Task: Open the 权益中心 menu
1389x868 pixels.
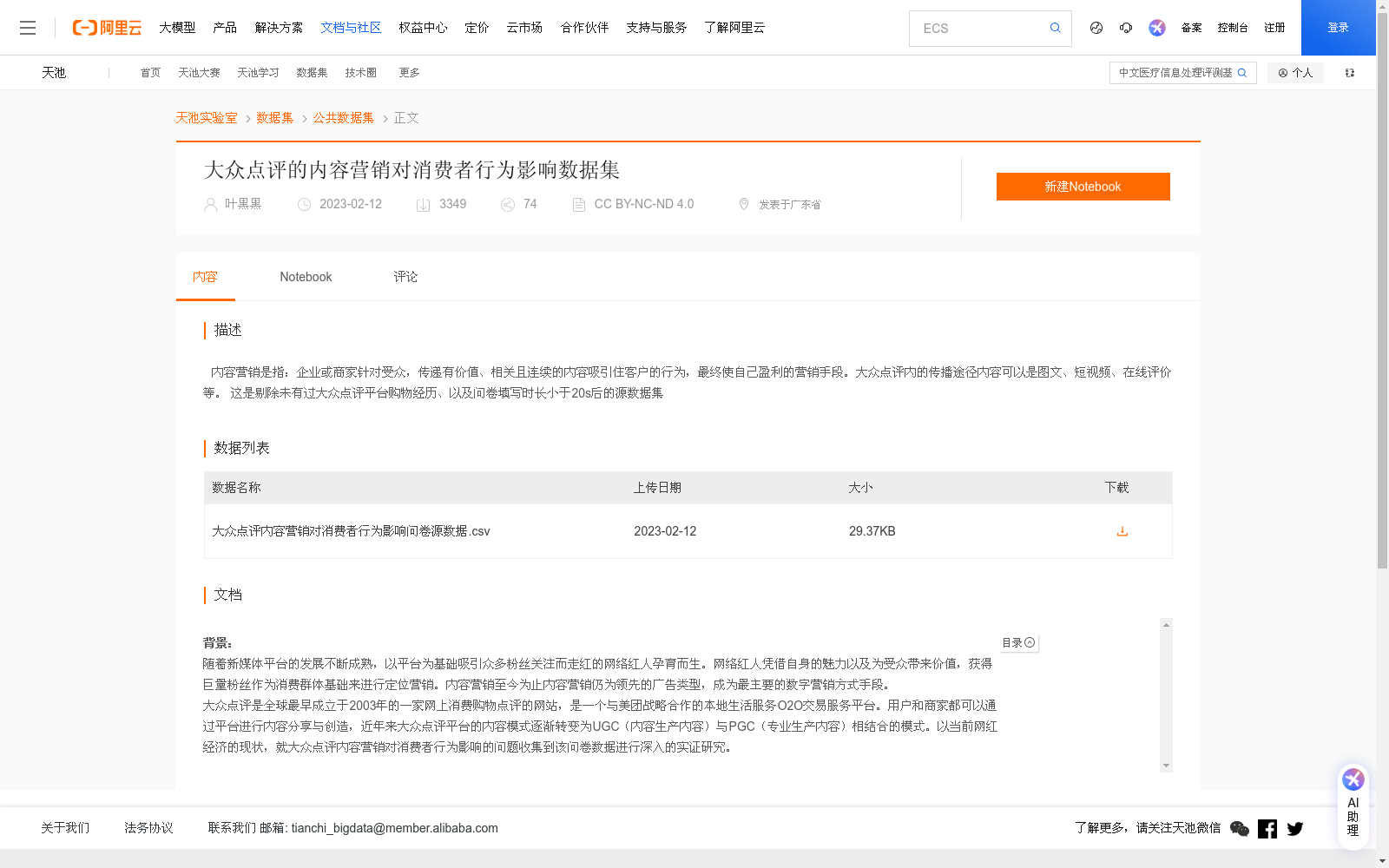Action: point(423,28)
